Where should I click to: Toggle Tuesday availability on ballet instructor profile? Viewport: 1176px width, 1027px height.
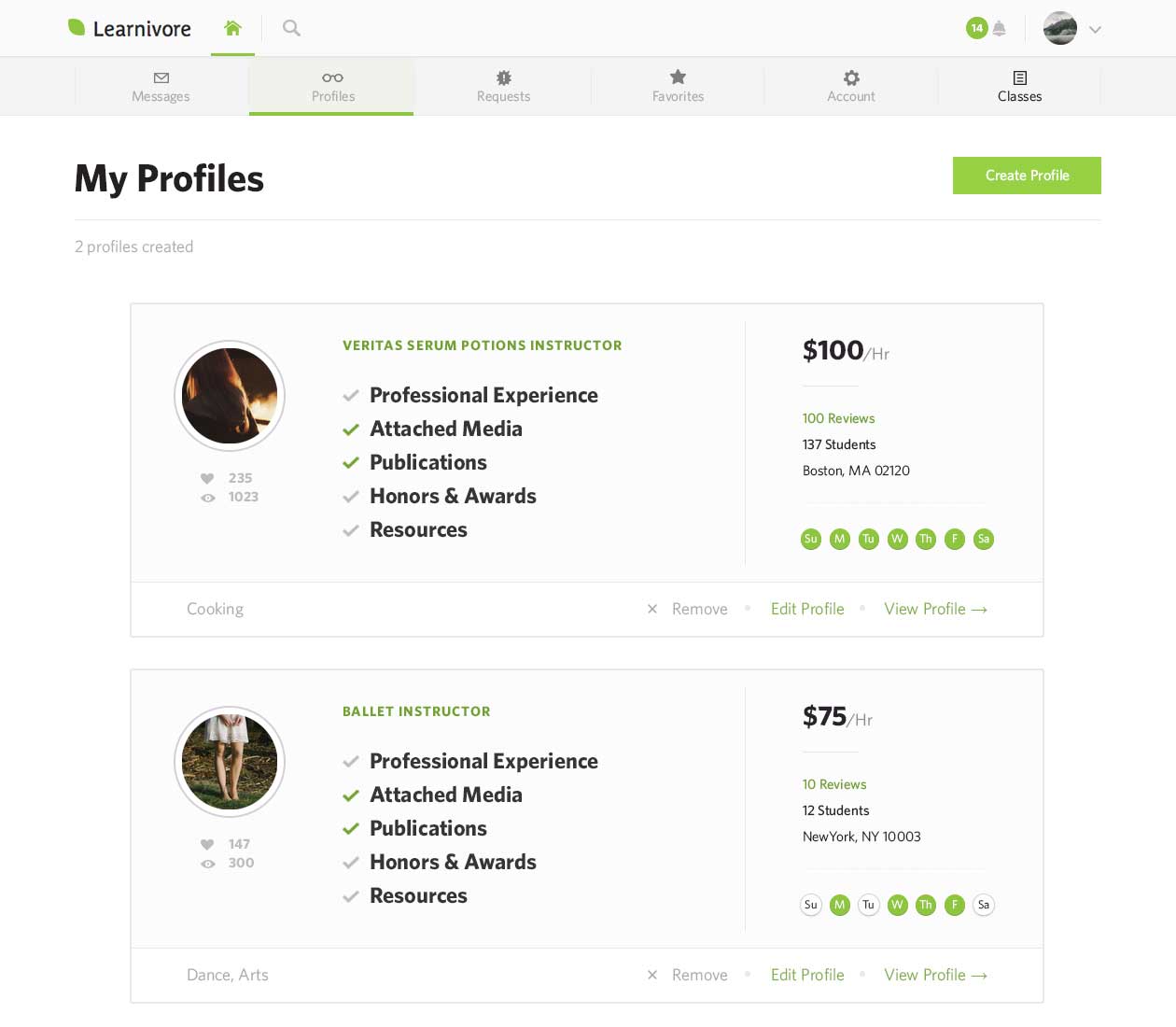[x=869, y=905]
